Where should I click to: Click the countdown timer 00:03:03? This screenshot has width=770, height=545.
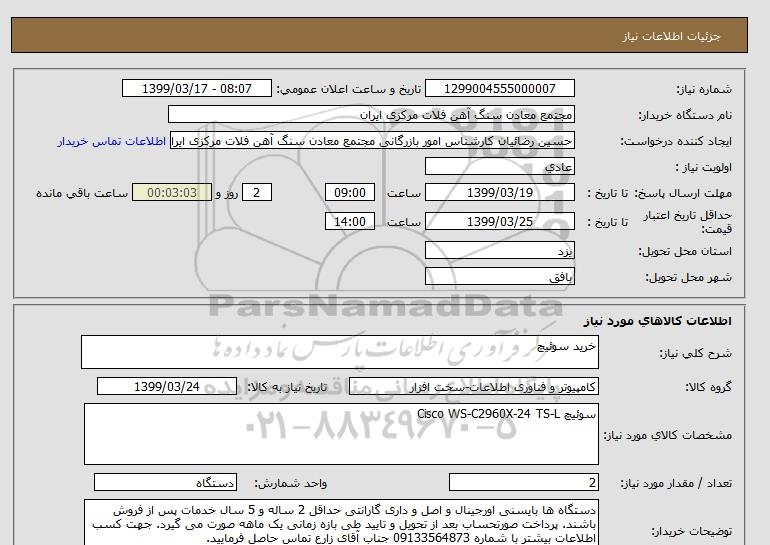172,192
